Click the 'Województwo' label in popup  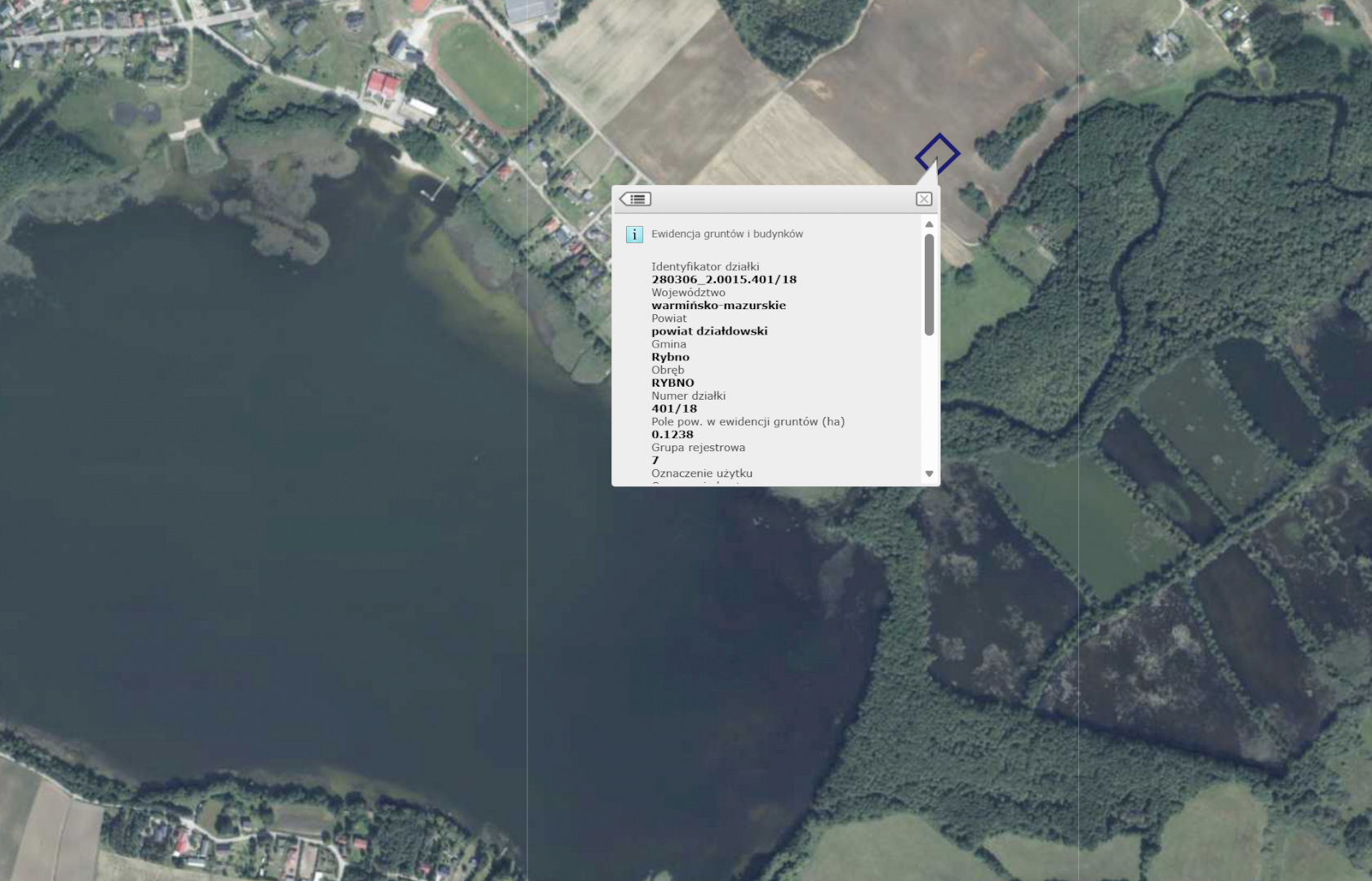pyautogui.click(x=688, y=293)
